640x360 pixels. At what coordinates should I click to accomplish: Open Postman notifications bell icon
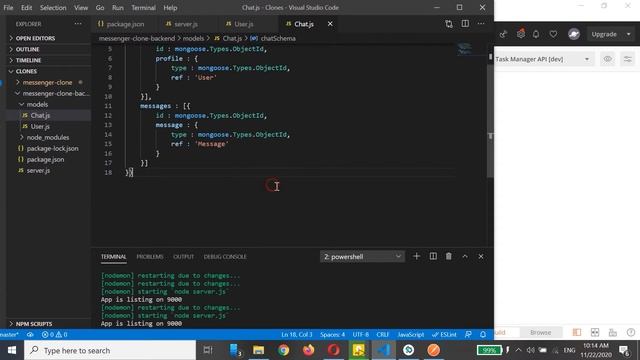(536, 34)
